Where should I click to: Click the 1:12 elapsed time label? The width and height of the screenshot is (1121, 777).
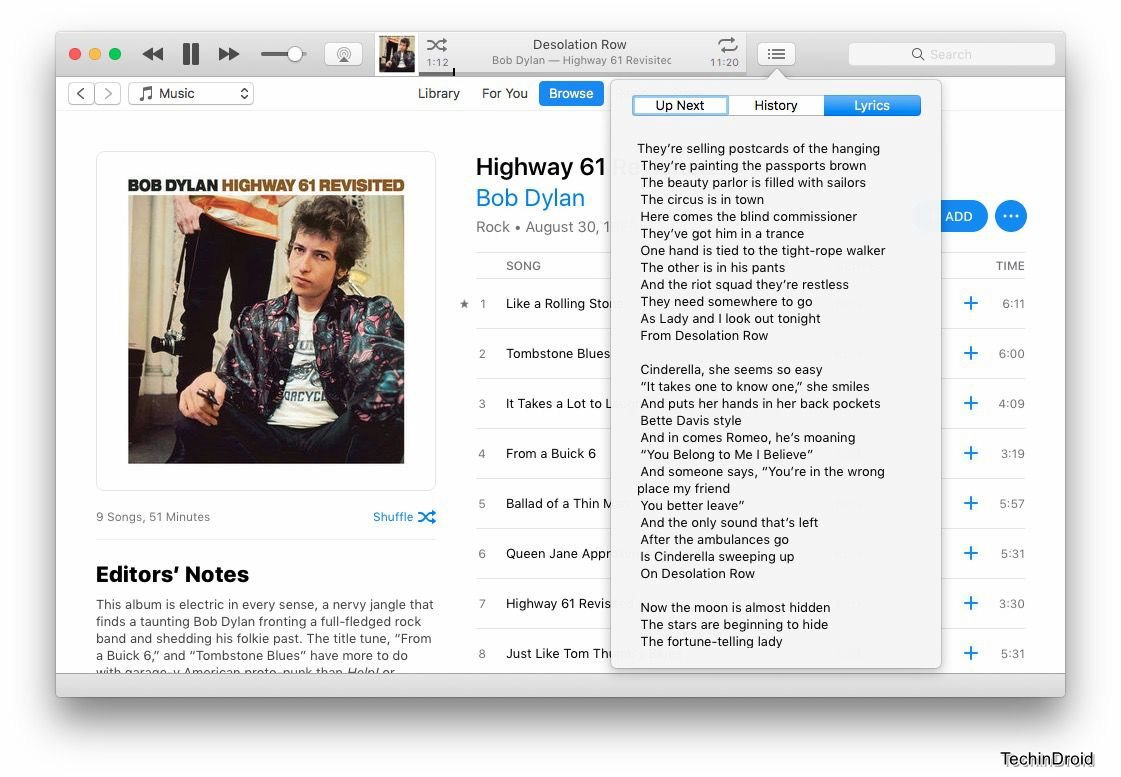(438, 63)
